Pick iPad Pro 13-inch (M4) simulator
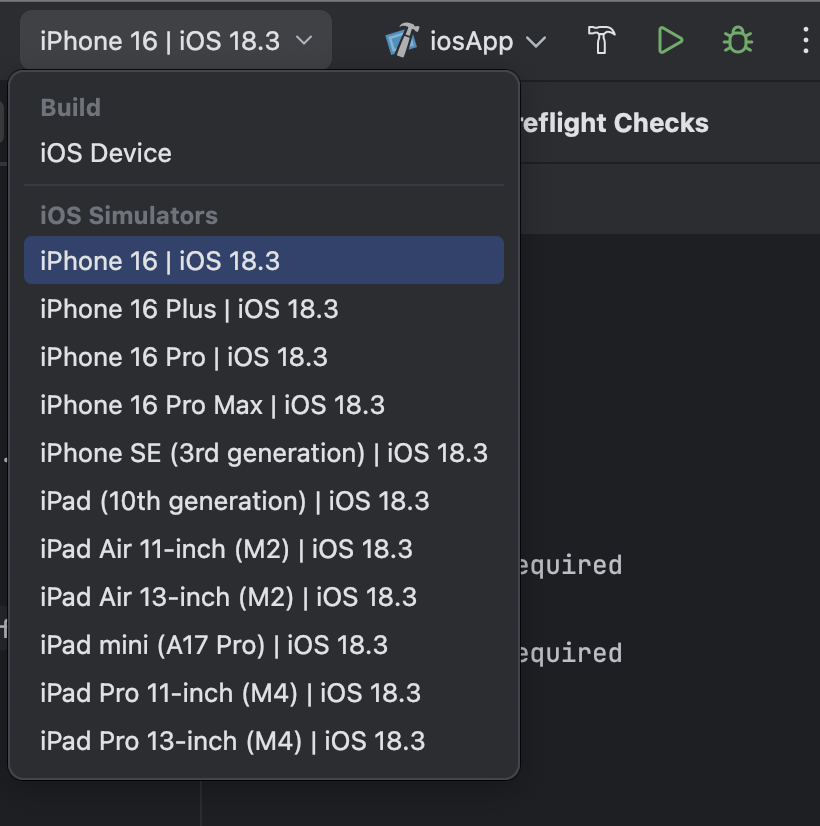Image resolution: width=820 pixels, height=826 pixels. coord(264,741)
